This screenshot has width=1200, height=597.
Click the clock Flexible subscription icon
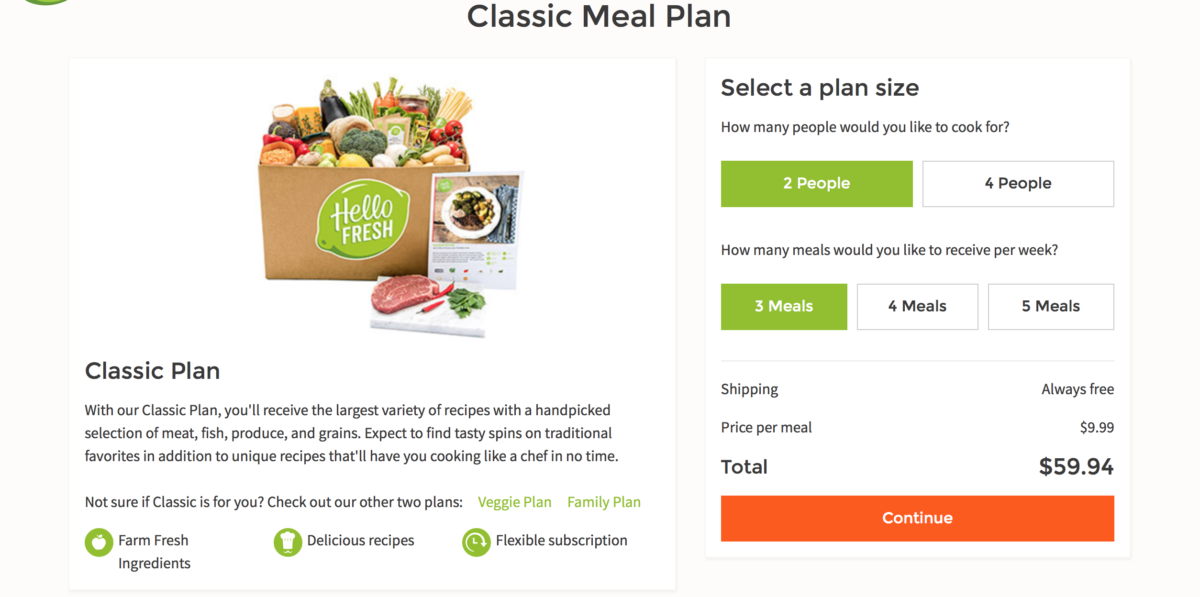pos(476,542)
